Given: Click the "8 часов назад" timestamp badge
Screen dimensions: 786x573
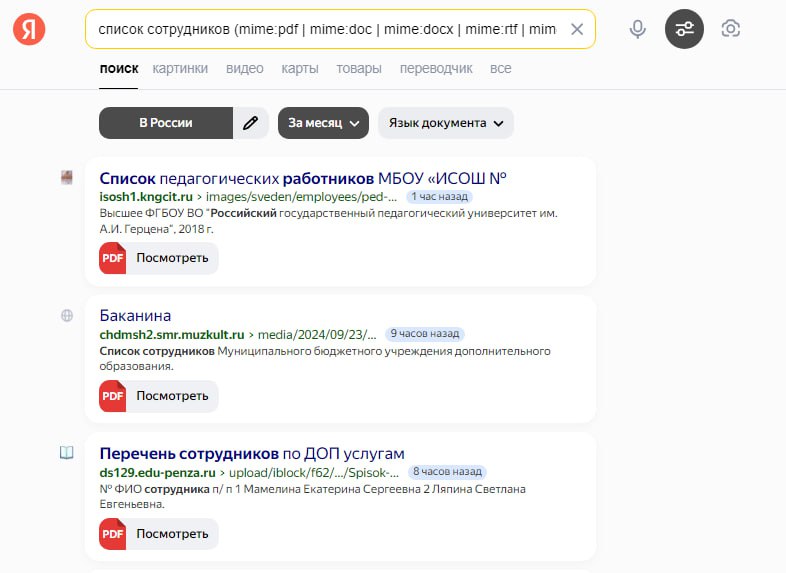Looking at the screenshot, I should pyautogui.click(x=447, y=472).
